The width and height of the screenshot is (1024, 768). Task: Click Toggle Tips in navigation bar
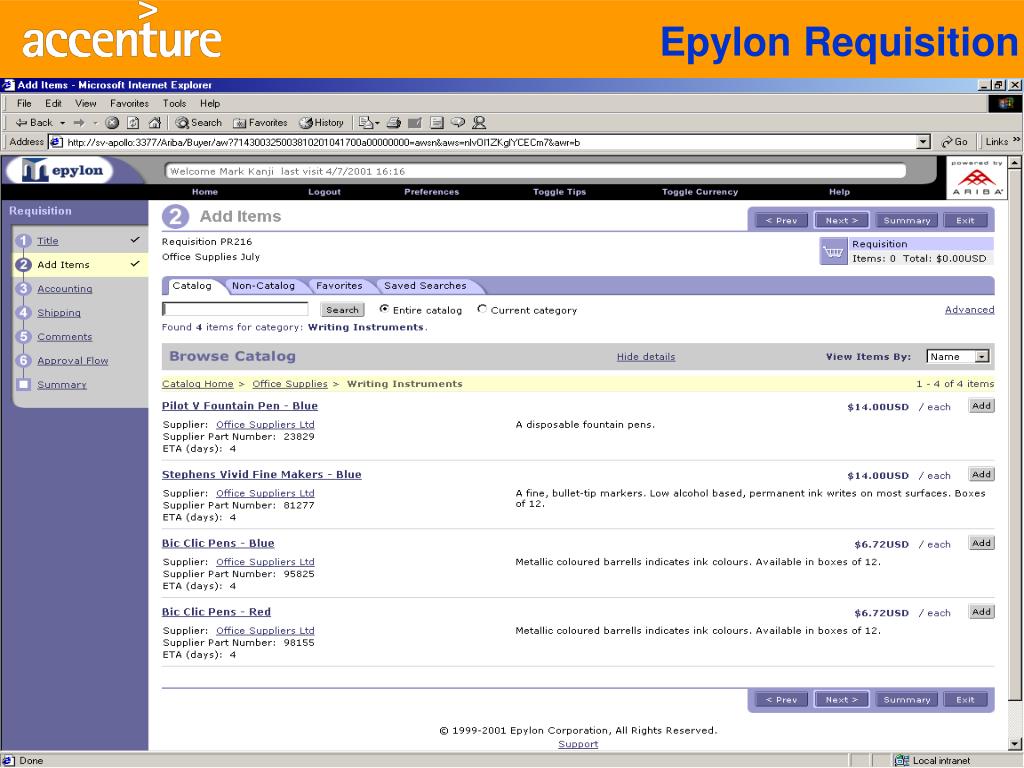(560, 192)
